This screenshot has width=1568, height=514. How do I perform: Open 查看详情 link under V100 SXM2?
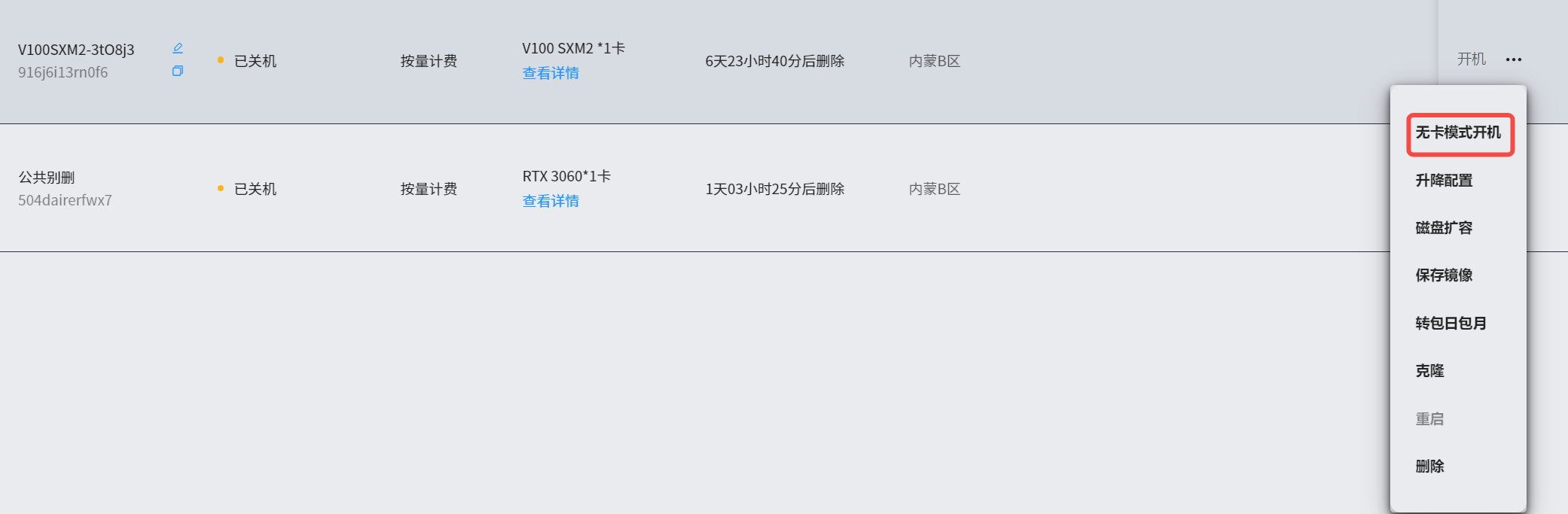[551, 73]
